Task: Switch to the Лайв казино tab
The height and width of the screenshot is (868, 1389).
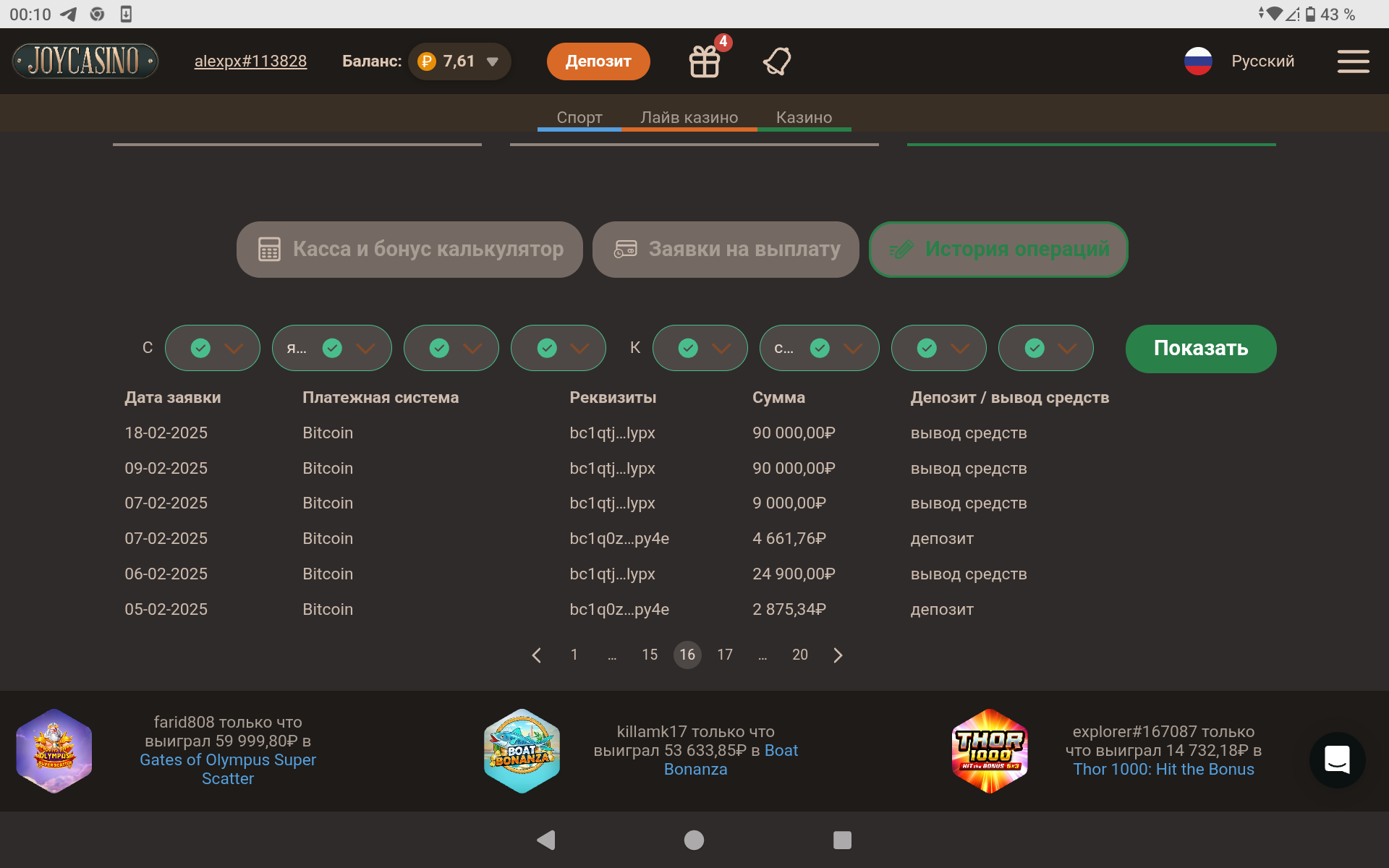Action: (689, 117)
